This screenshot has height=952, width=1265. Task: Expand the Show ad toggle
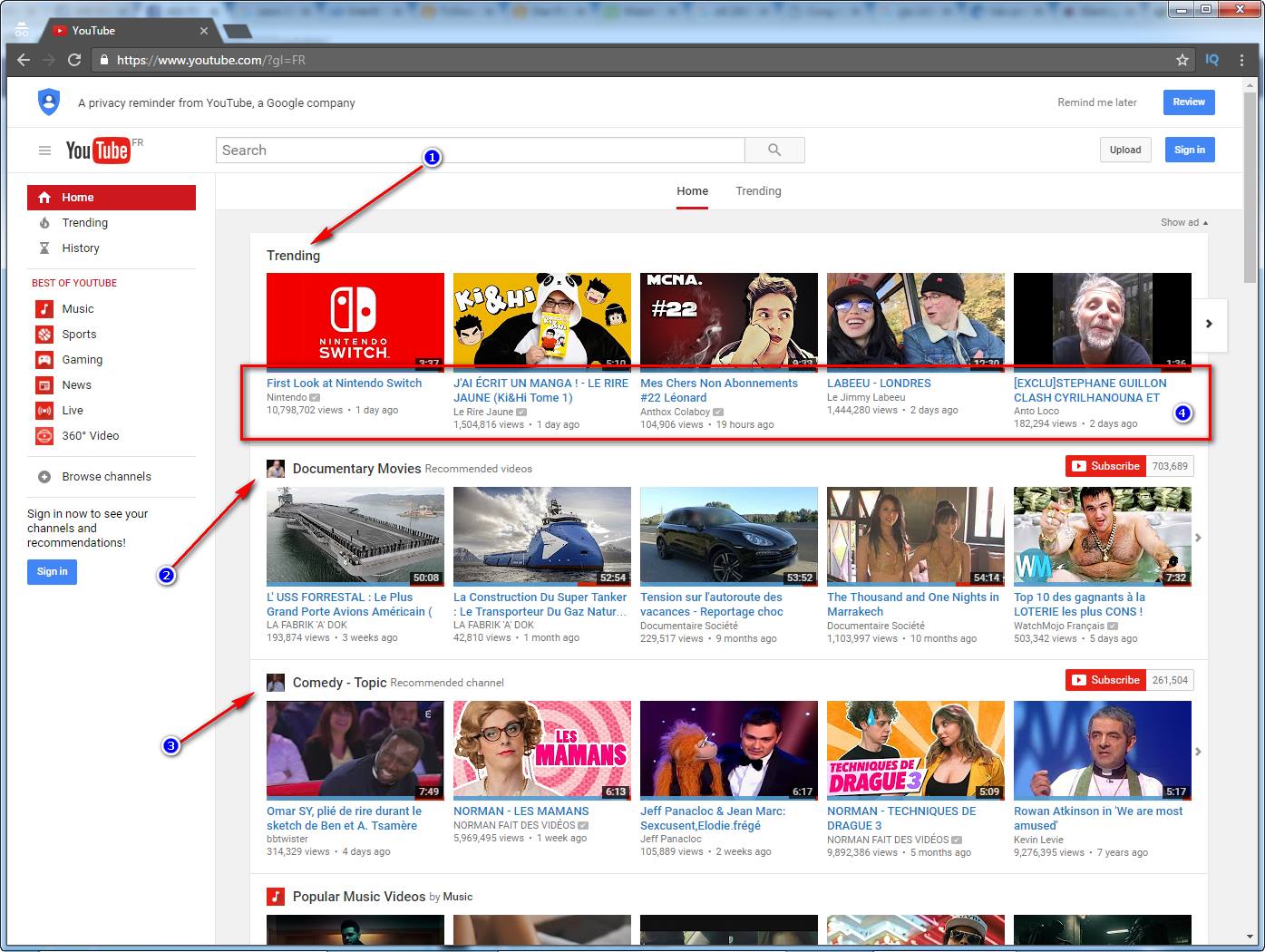pyautogui.click(x=1184, y=222)
